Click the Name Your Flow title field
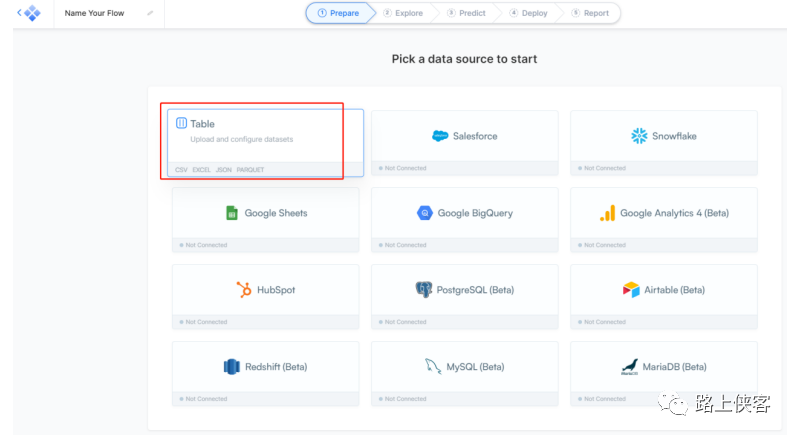 pyautogui.click(x=94, y=13)
